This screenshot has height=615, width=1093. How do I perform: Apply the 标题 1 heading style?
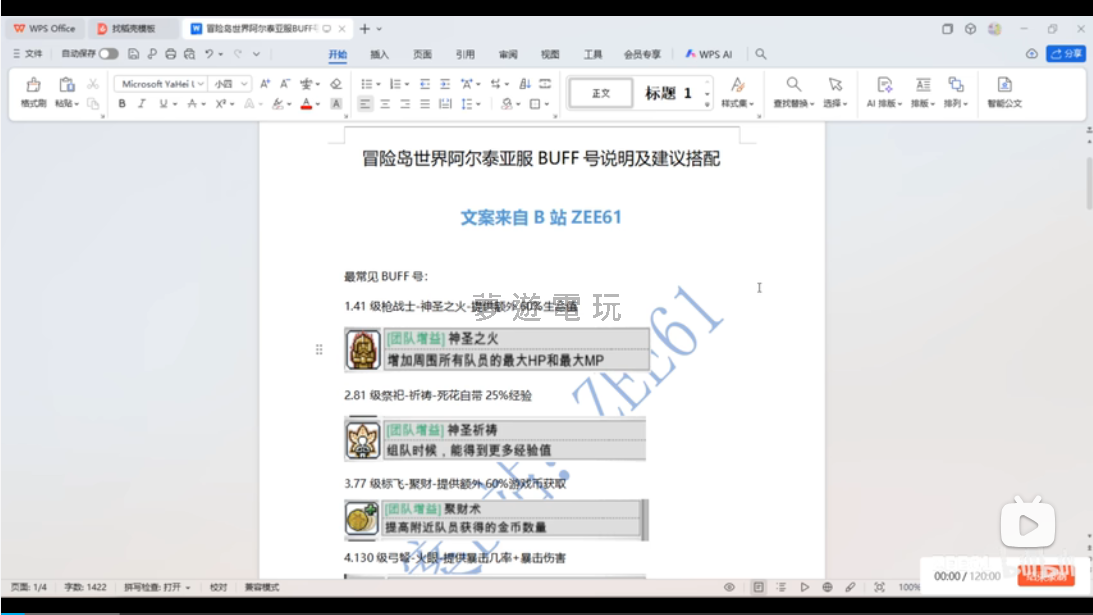click(668, 93)
